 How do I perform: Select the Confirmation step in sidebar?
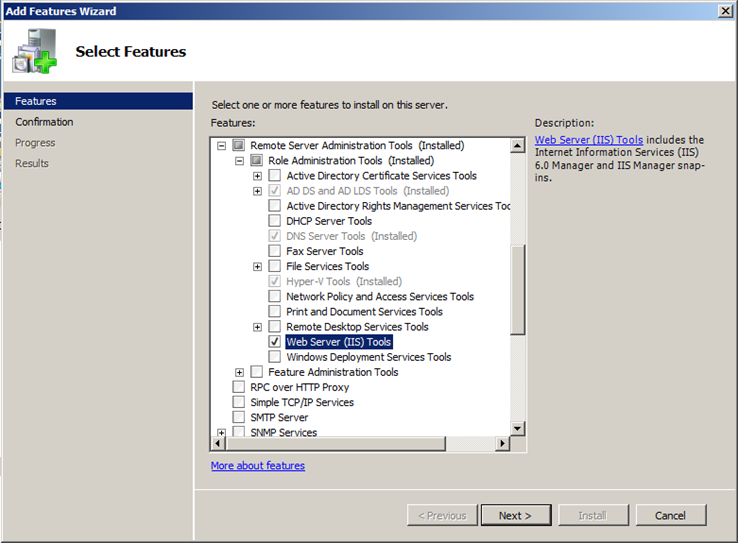(44, 122)
